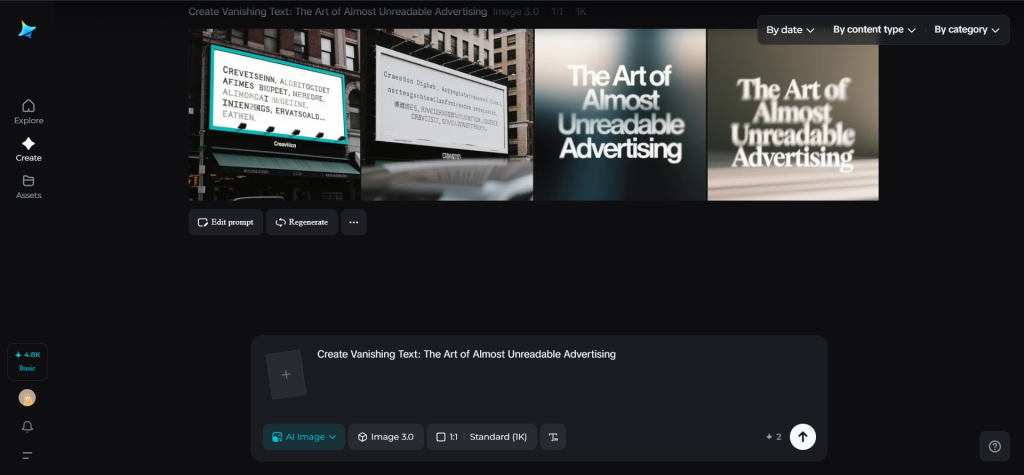Viewport: 1024px width, 475px height.
Task: Open the Explore page
Action: click(28, 111)
